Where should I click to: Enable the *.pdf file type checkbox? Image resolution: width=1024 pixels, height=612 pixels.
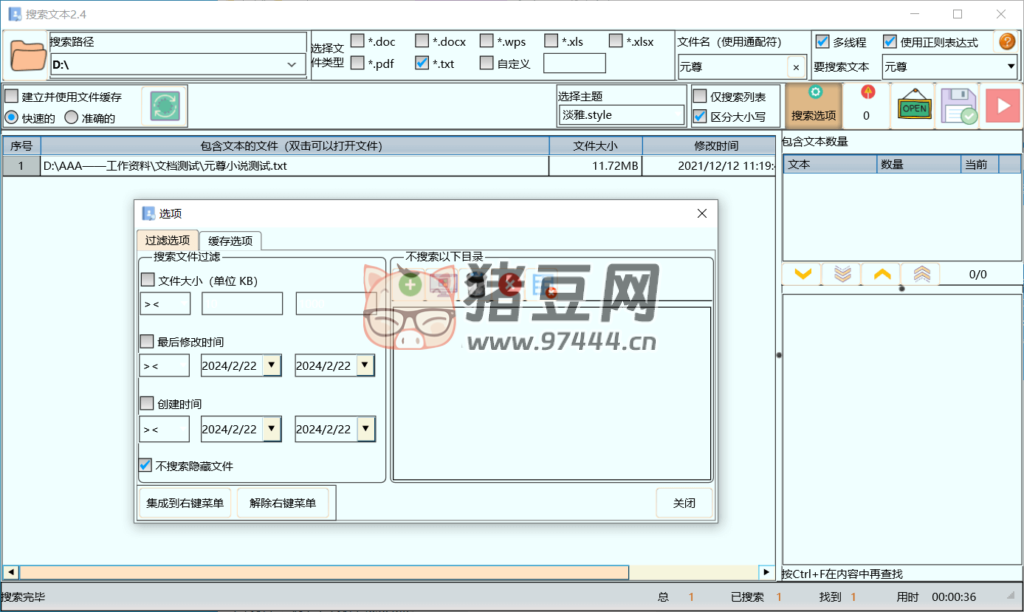(x=357, y=63)
